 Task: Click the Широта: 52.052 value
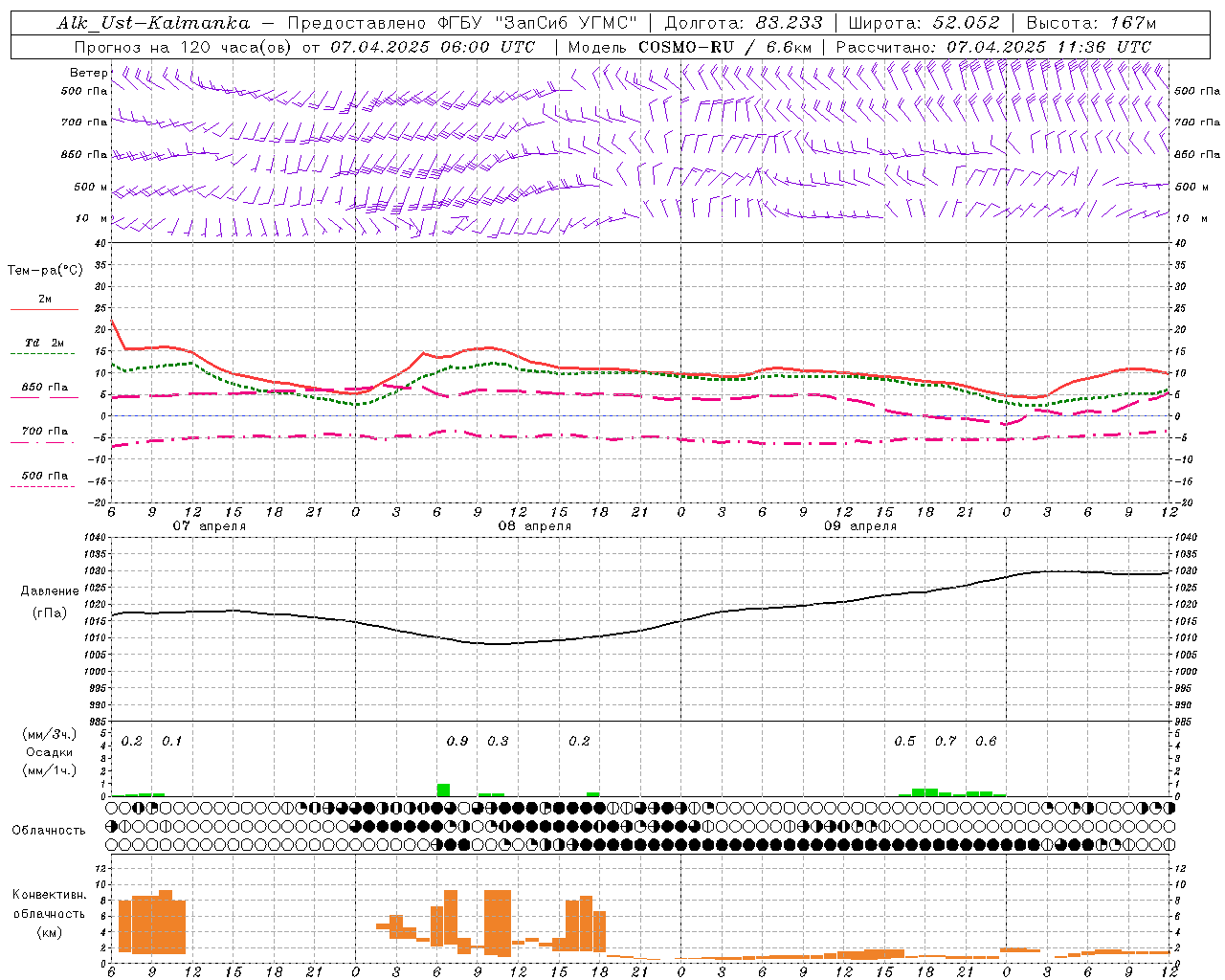point(924,23)
